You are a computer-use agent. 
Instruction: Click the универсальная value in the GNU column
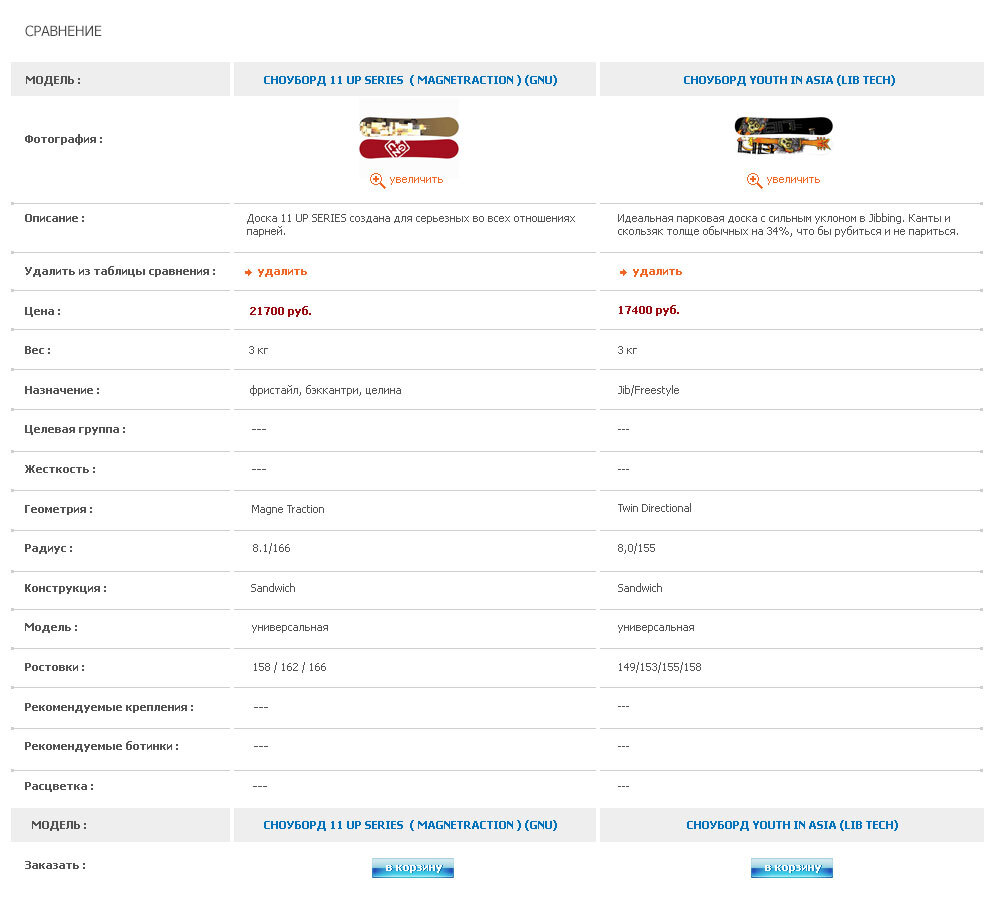coord(290,628)
